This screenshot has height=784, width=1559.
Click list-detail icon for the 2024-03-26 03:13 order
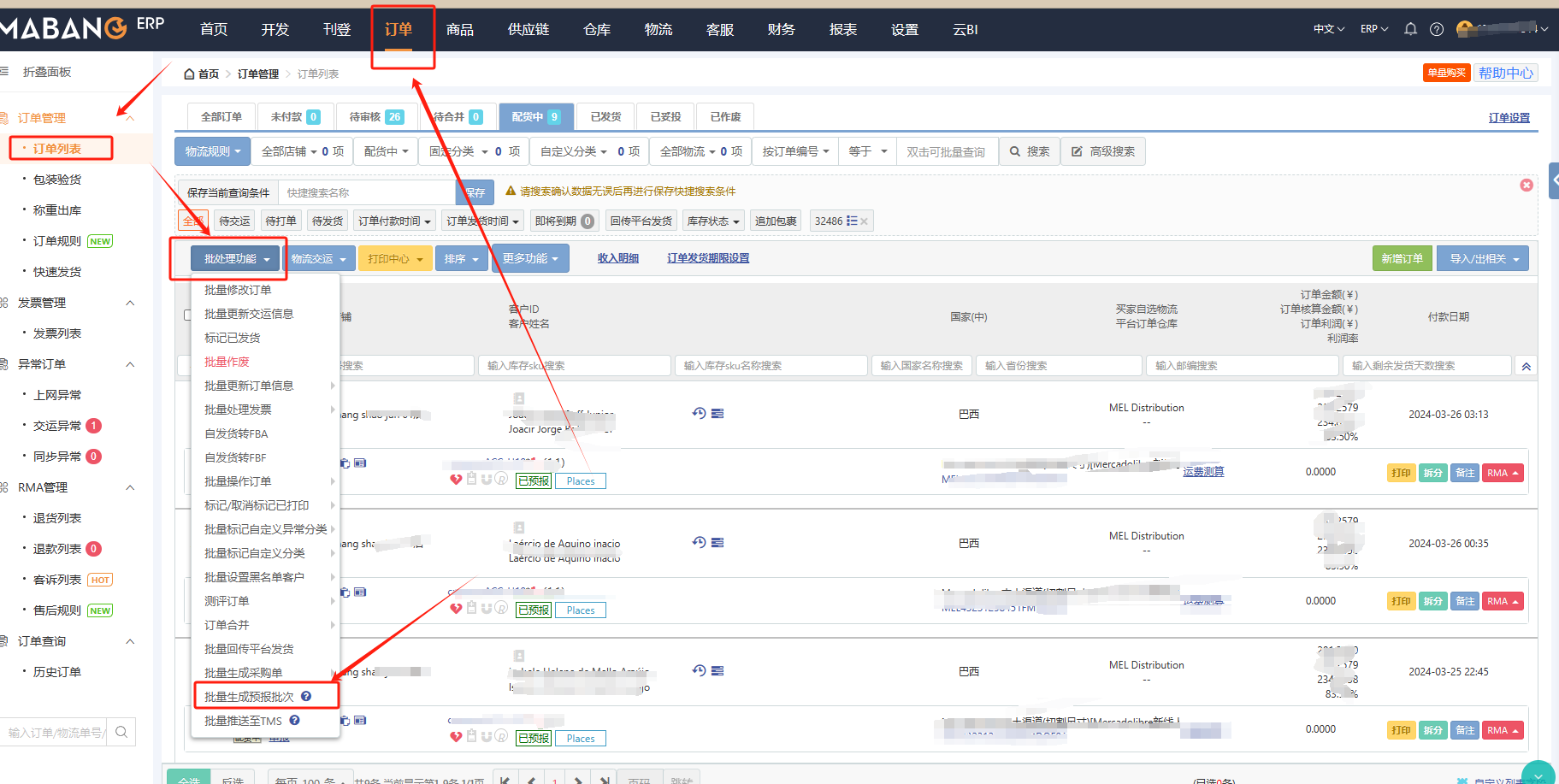coord(717,413)
